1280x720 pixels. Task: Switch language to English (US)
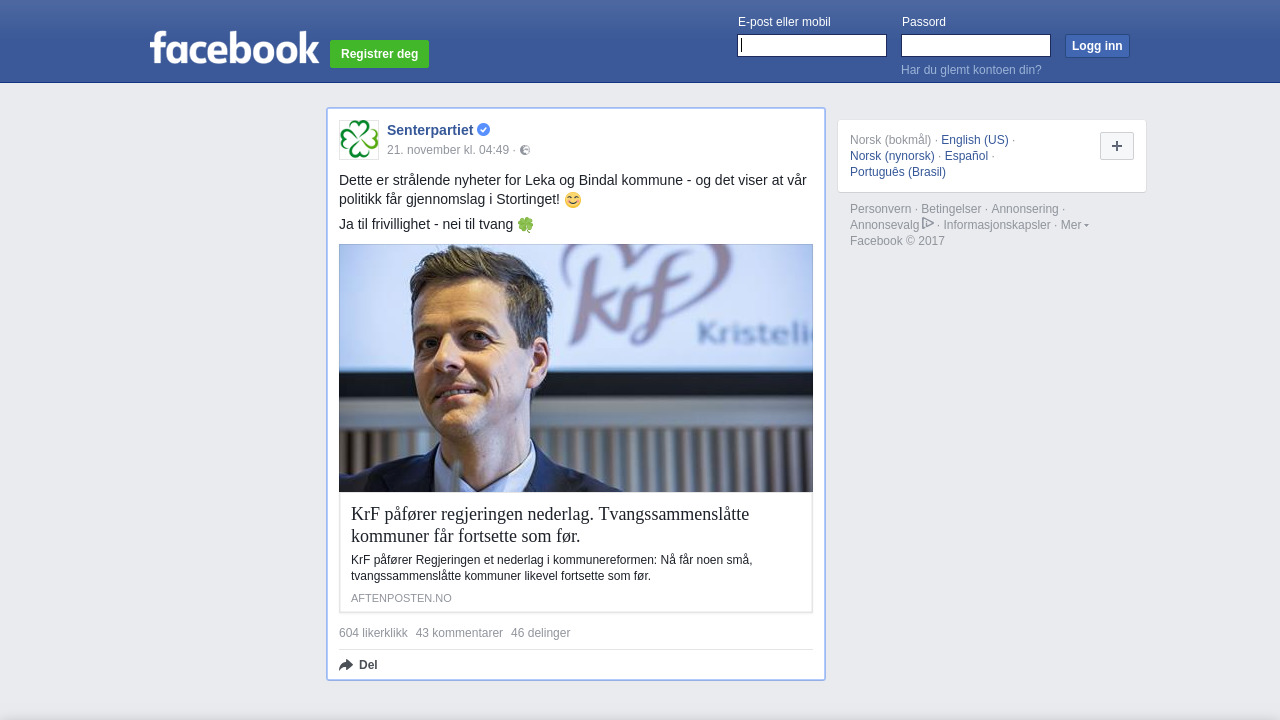975,140
